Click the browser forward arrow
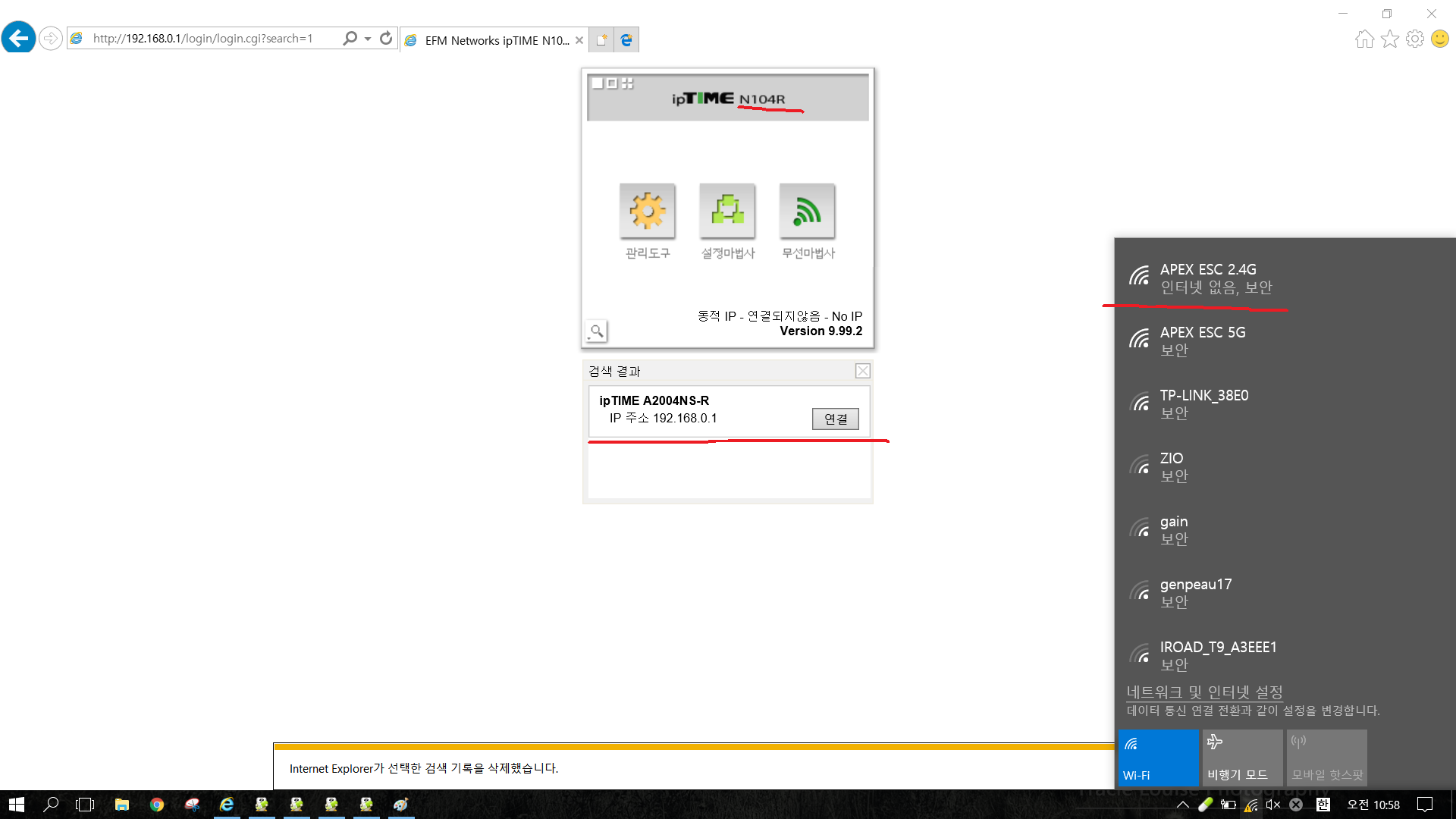 [x=51, y=38]
